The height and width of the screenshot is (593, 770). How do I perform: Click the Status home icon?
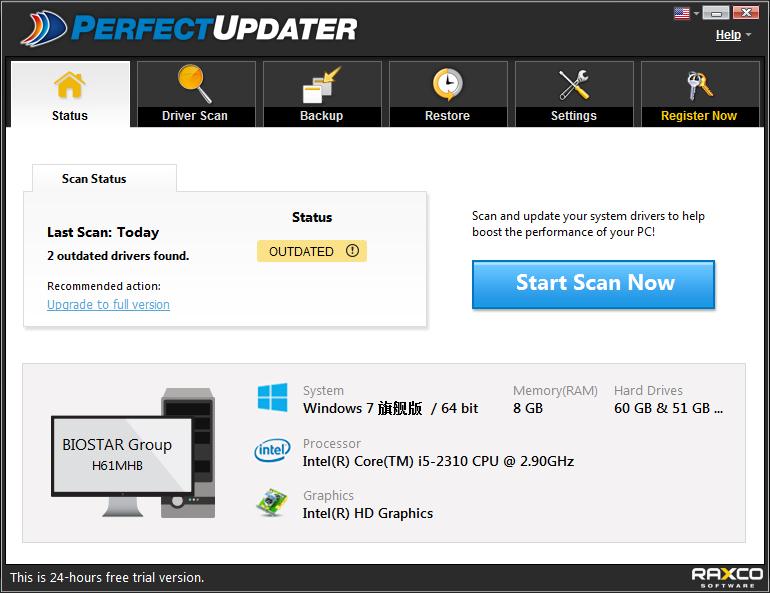(x=70, y=85)
